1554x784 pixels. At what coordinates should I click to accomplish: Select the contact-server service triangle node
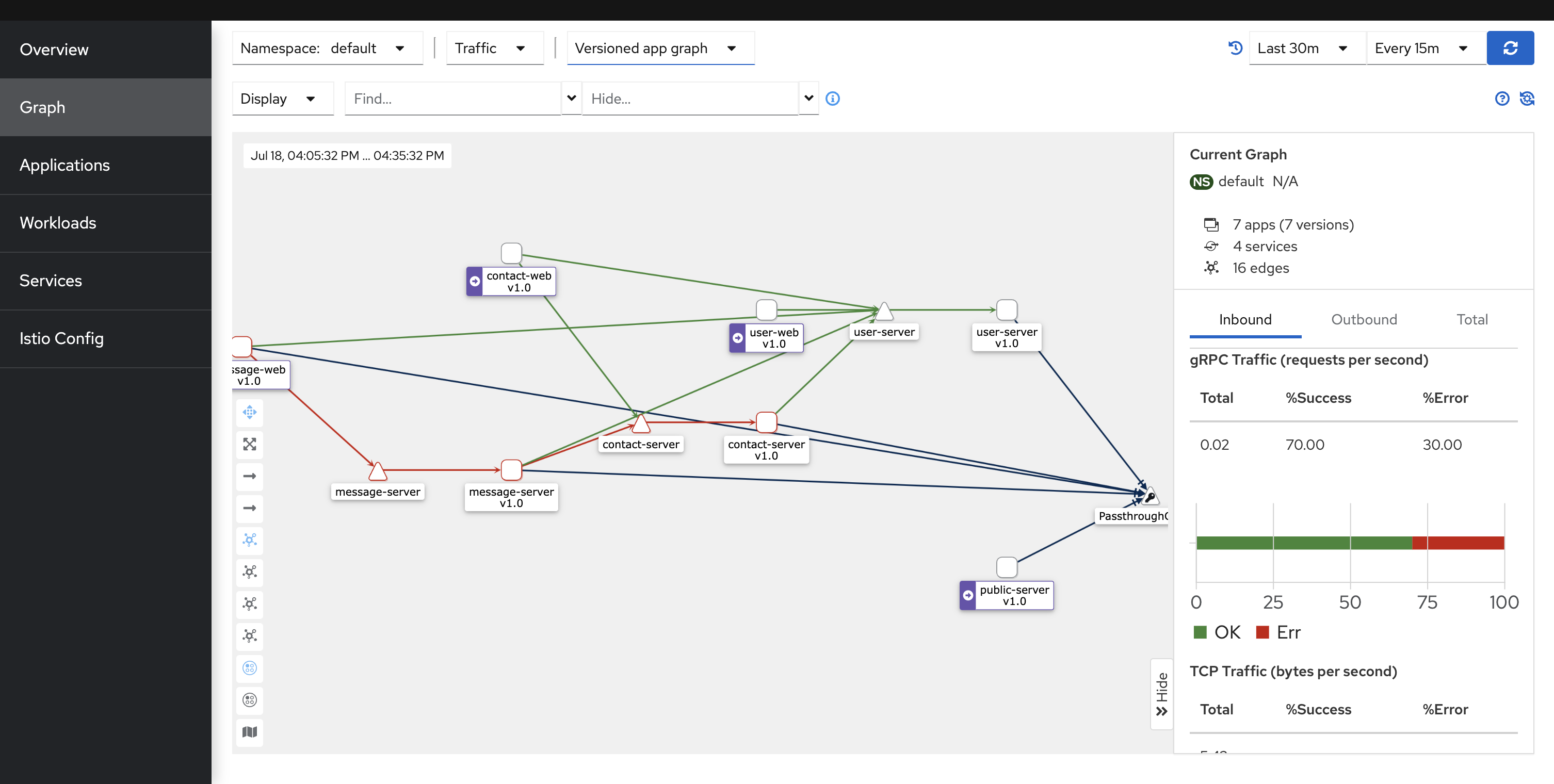coord(641,424)
